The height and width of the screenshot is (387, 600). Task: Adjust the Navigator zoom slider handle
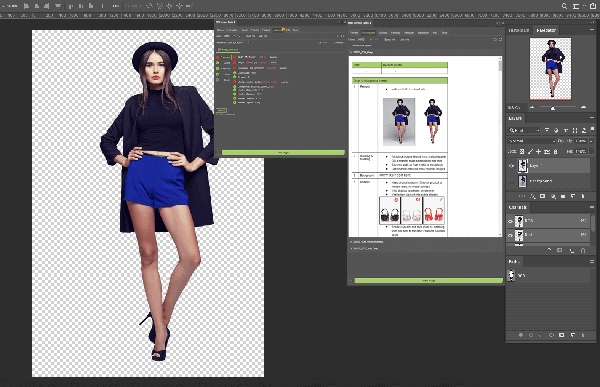[x=553, y=108]
